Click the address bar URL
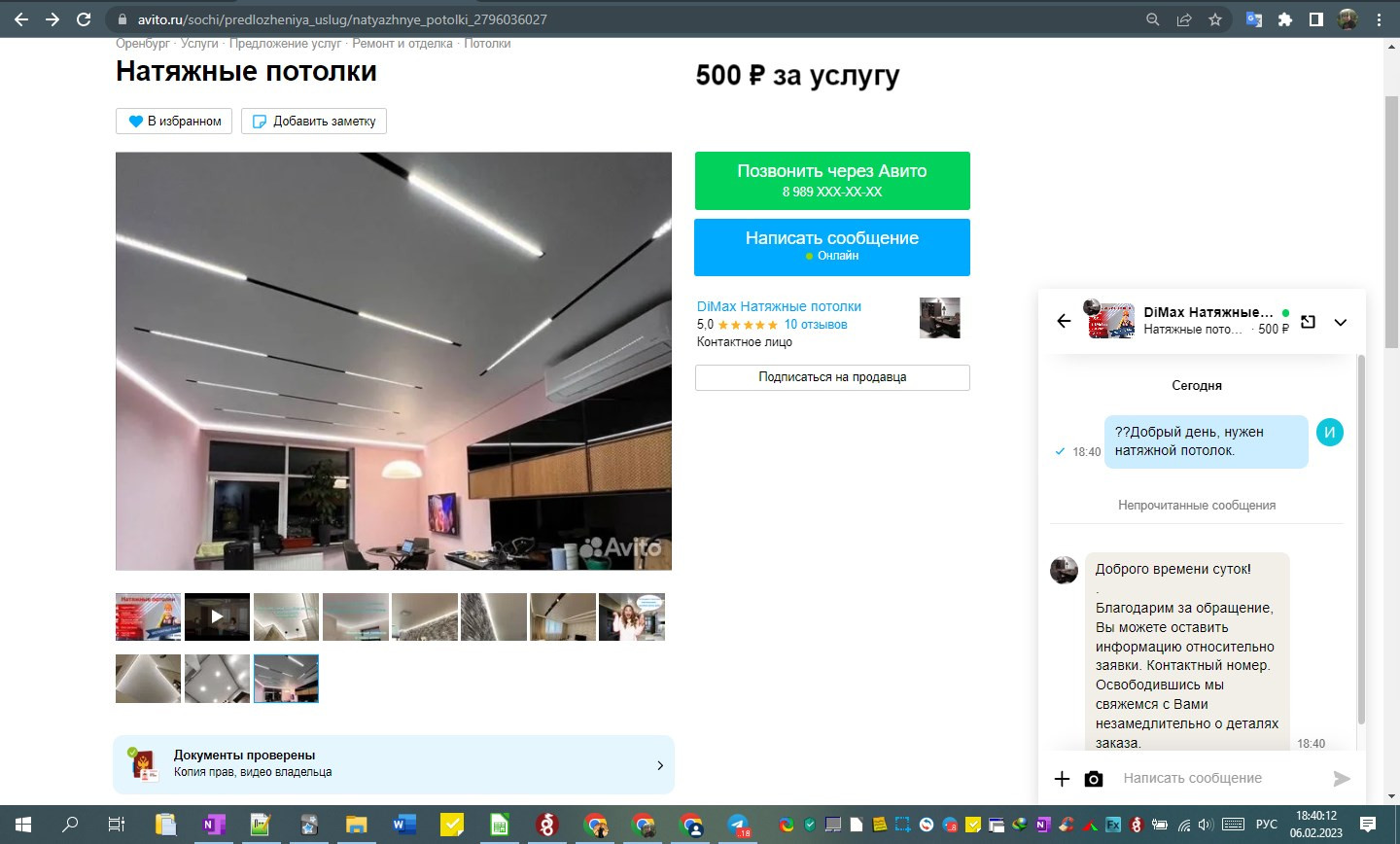The height and width of the screenshot is (844, 1400). click(x=342, y=19)
